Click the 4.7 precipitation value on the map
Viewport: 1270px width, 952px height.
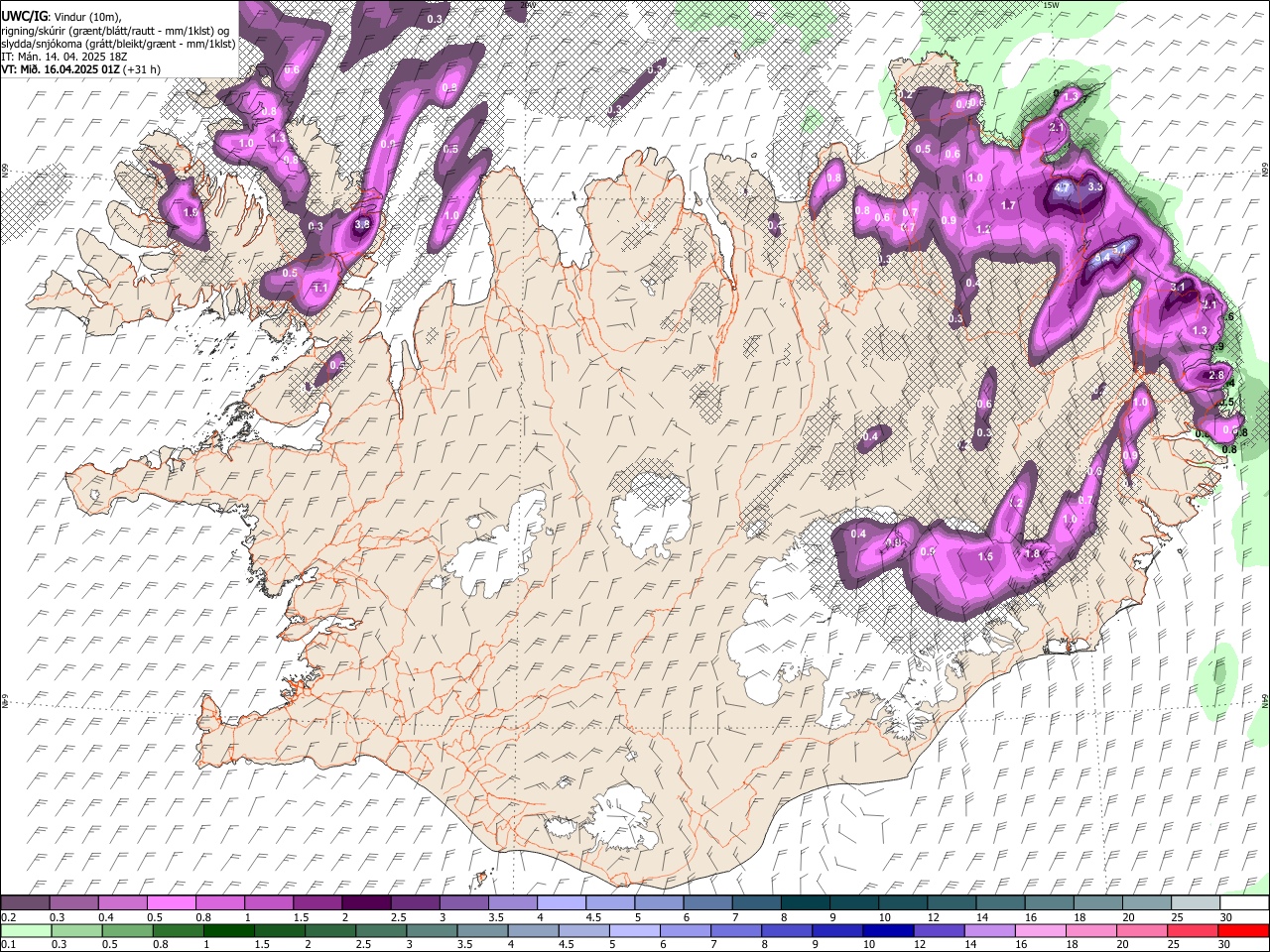(1063, 186)
